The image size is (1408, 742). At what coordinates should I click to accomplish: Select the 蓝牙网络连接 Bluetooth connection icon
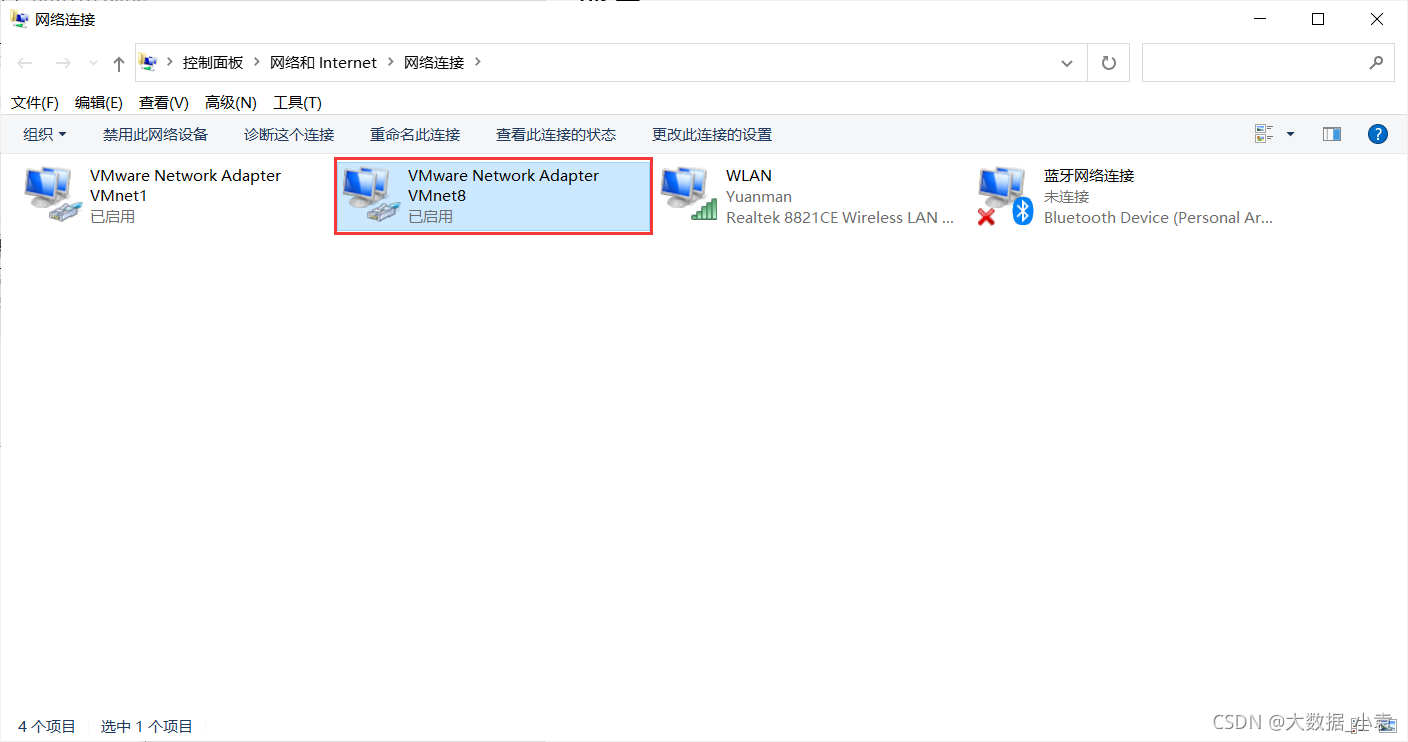(1005, 195)
